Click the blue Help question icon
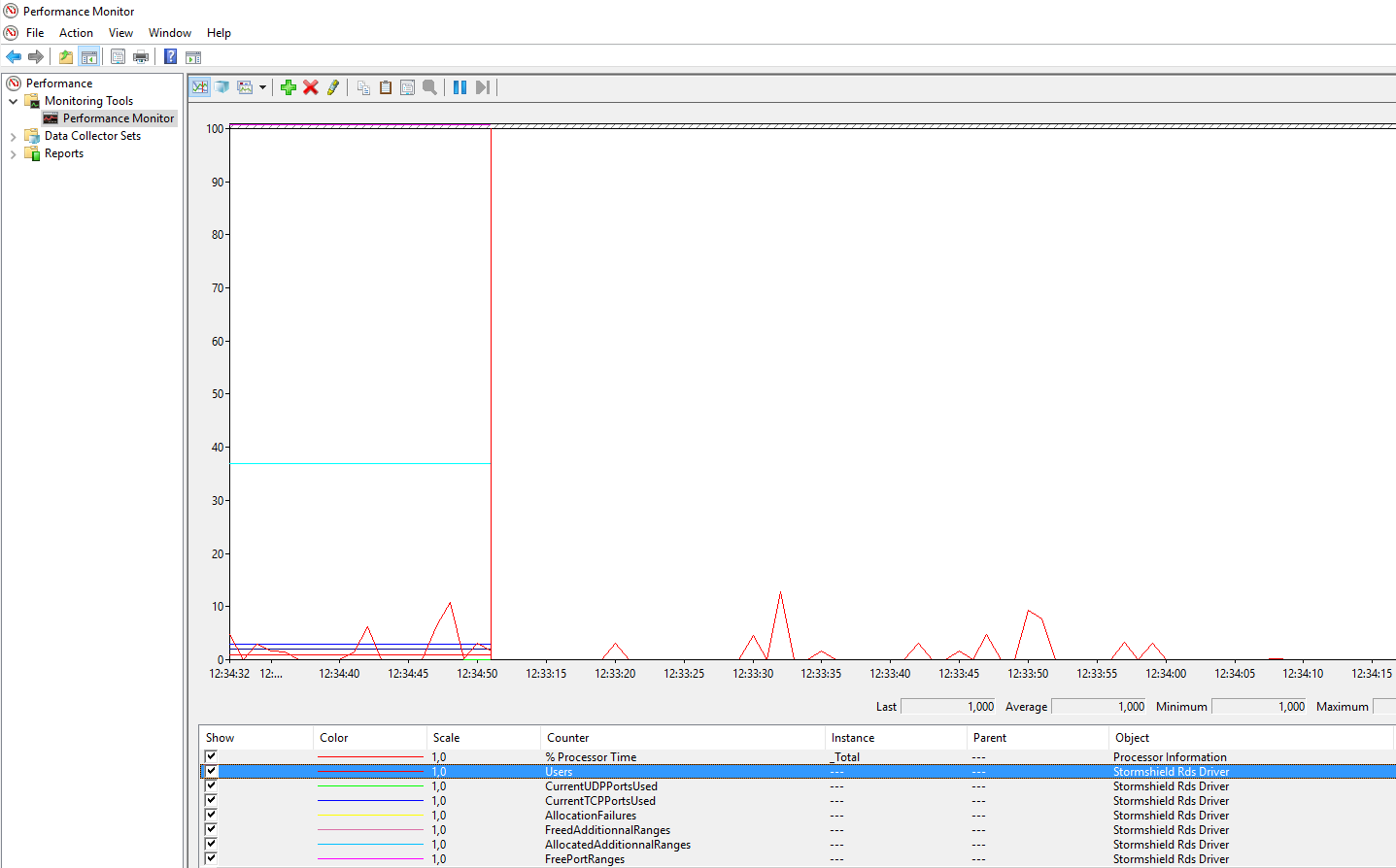Viewport: 1396px width, 868px height. point(170,56)
